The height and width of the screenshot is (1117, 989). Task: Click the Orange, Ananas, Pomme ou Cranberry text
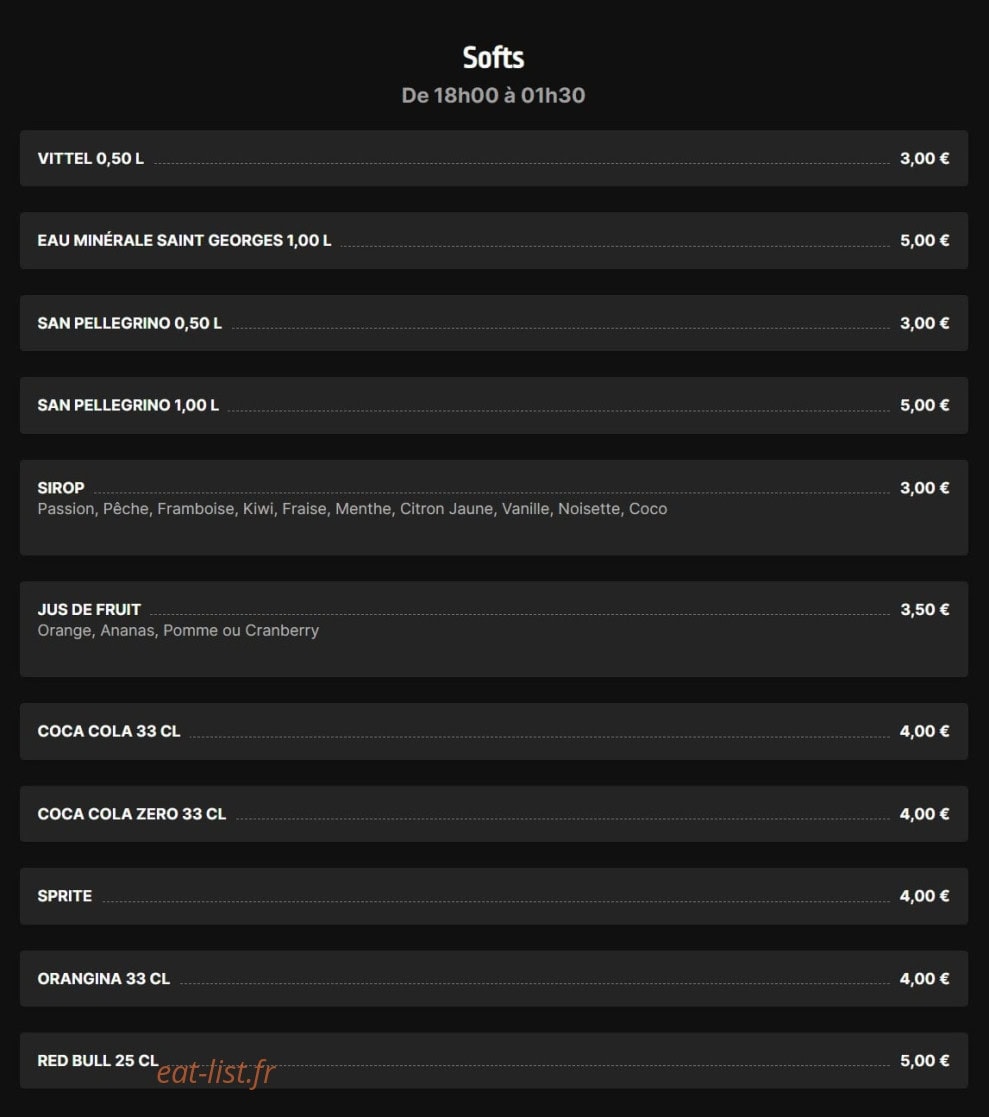tap(178, 630)
